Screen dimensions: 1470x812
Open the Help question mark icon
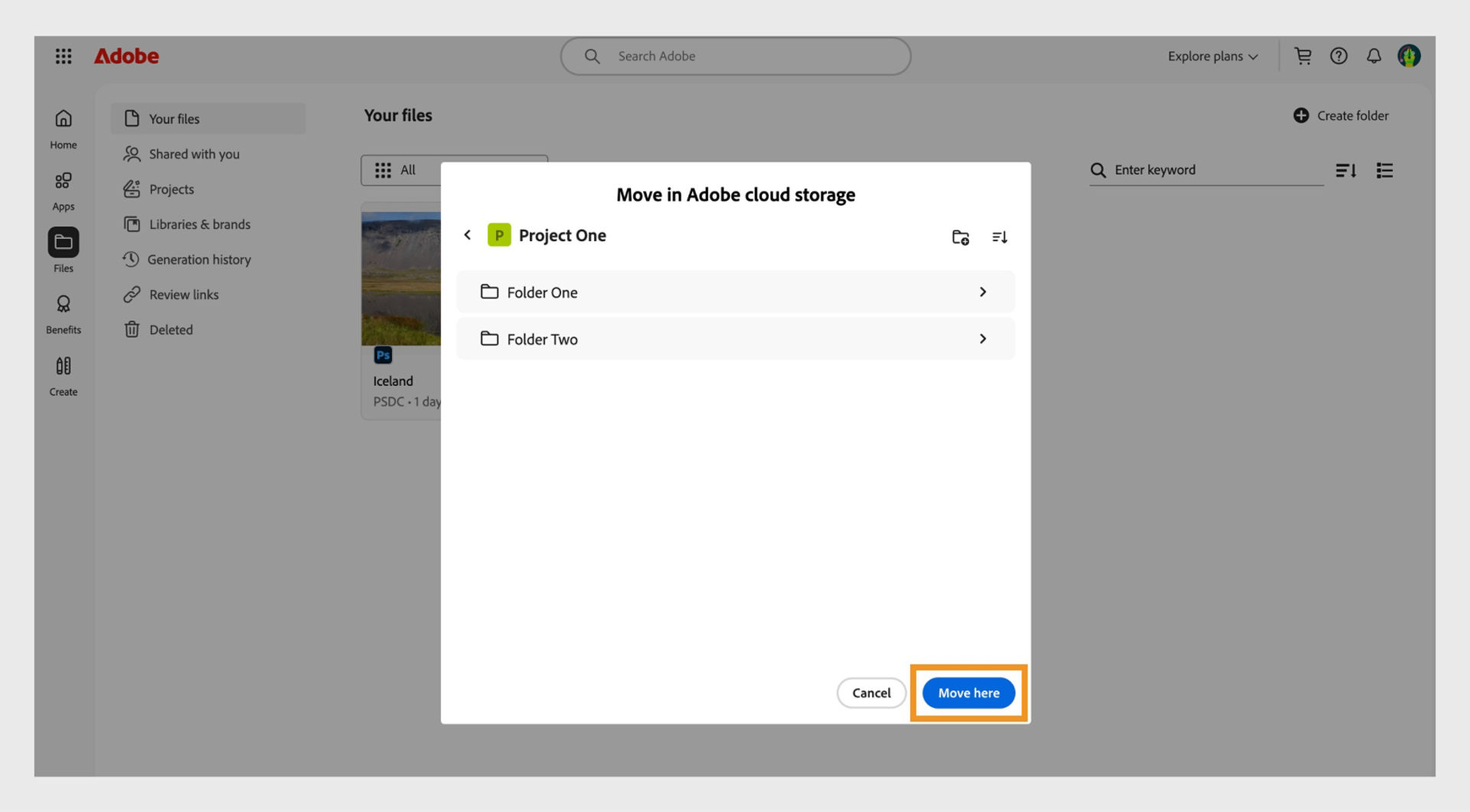1338,56
